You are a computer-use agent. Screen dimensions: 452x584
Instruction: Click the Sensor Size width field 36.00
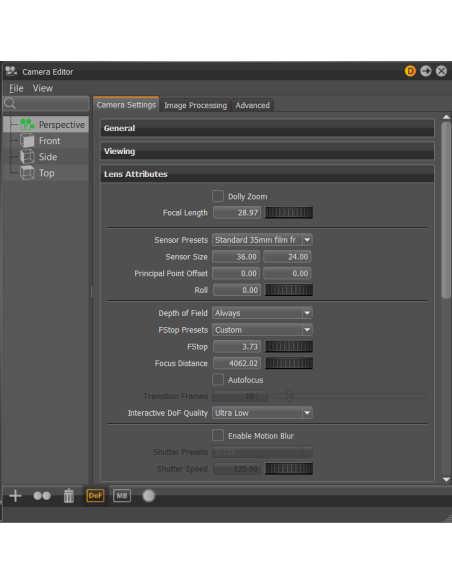click(x=236, y=257)
